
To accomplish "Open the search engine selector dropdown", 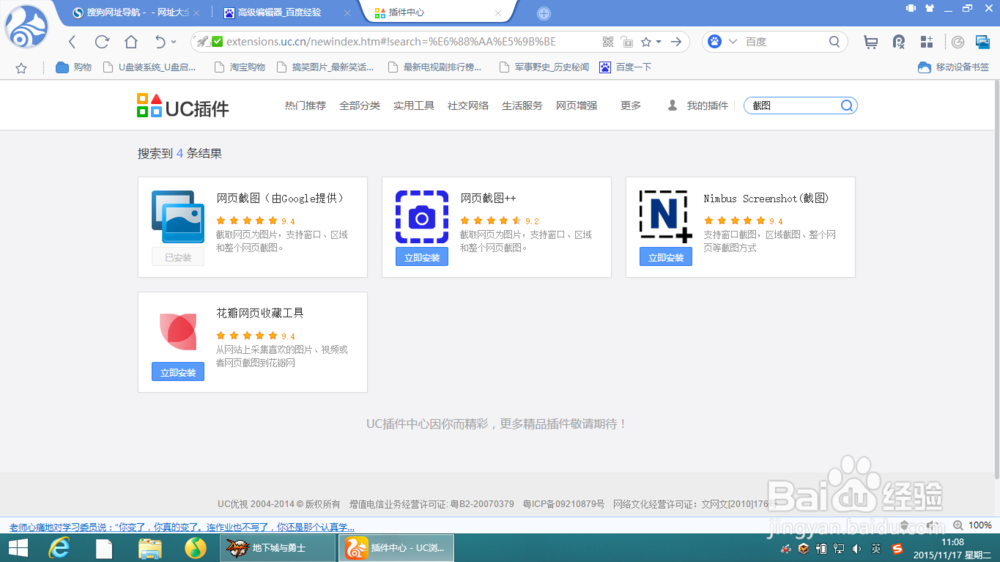I will click(732, 42).
